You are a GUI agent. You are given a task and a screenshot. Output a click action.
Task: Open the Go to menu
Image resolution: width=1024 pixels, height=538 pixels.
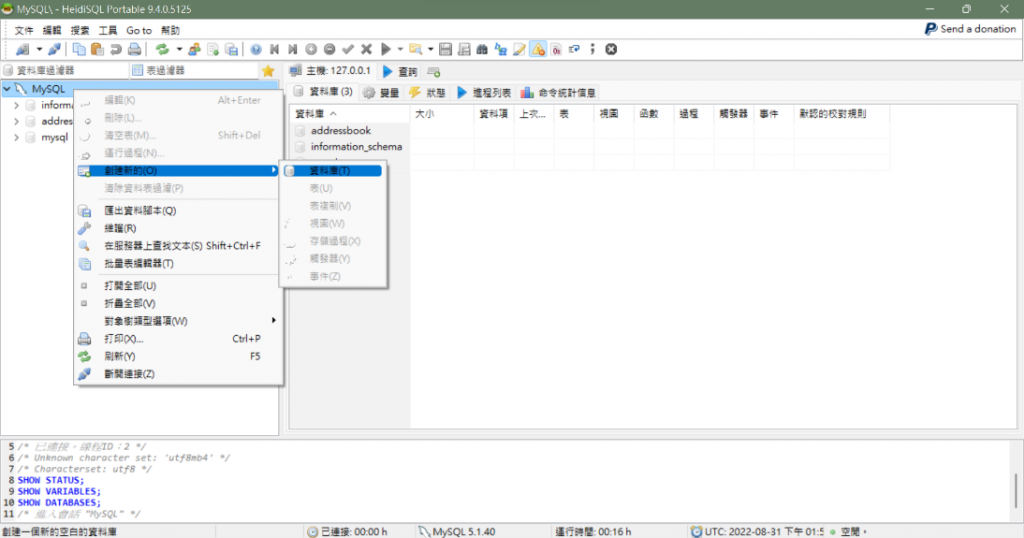tap(138, 31)
